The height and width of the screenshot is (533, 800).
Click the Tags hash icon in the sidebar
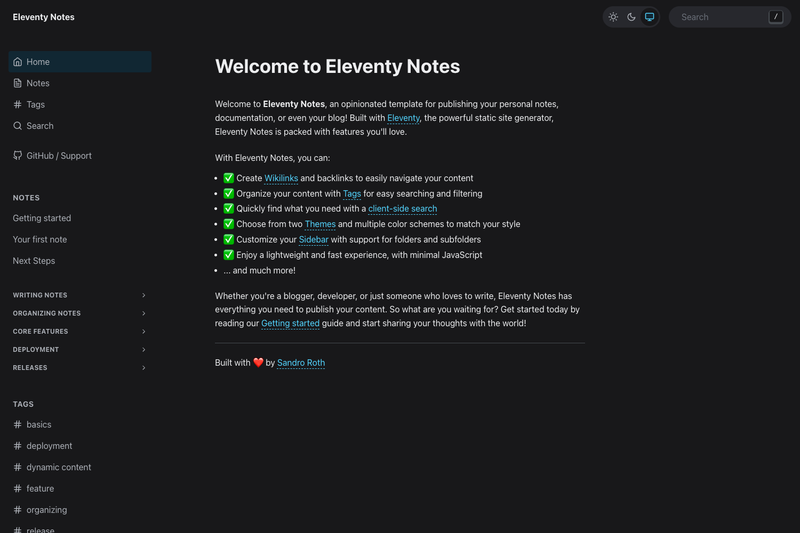(17, 105)
